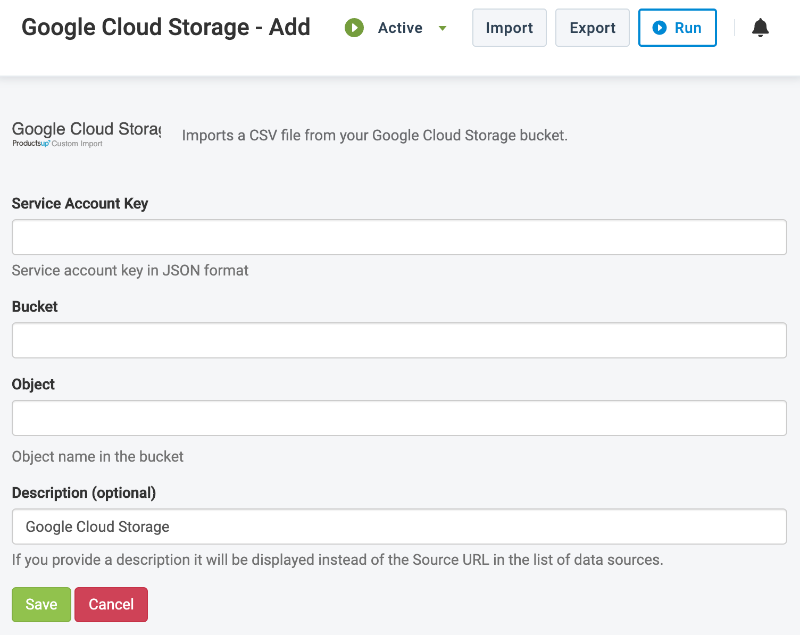
Task: Click the Description (optional) label
Action: click(x=84, y=492)
